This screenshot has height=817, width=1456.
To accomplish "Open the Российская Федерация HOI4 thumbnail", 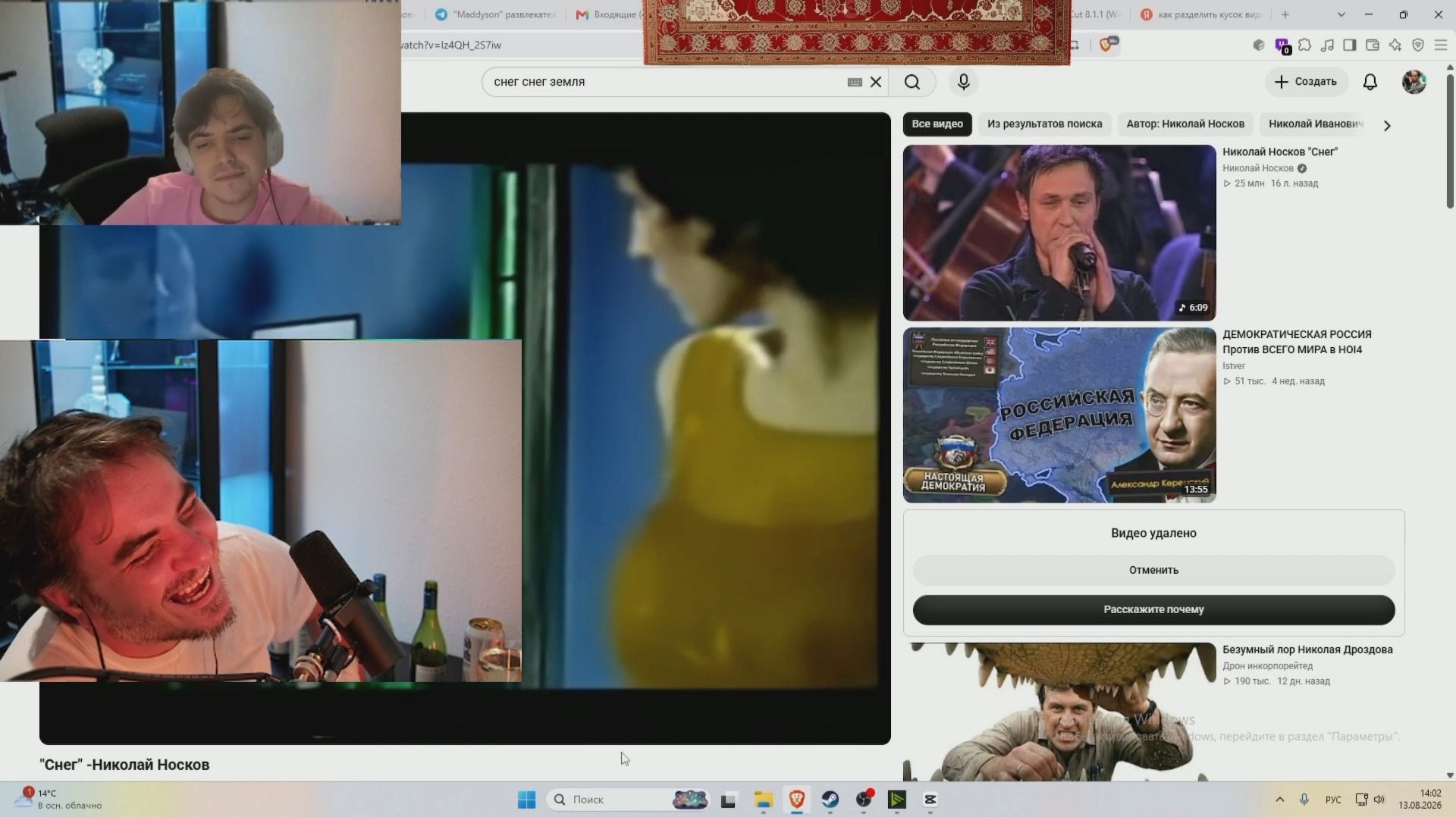I will pyautogui.click(x=1059, y=415).
